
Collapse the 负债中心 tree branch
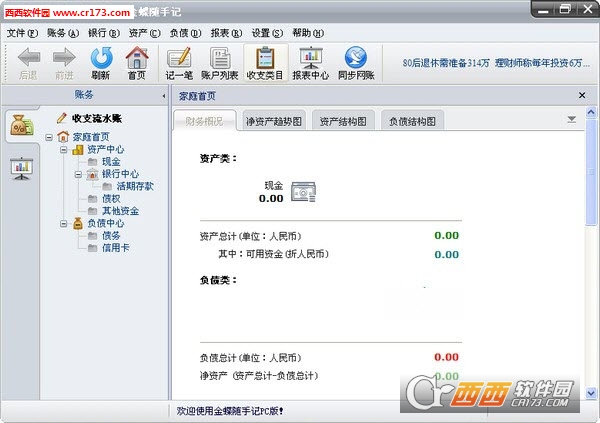pos(63,223)
